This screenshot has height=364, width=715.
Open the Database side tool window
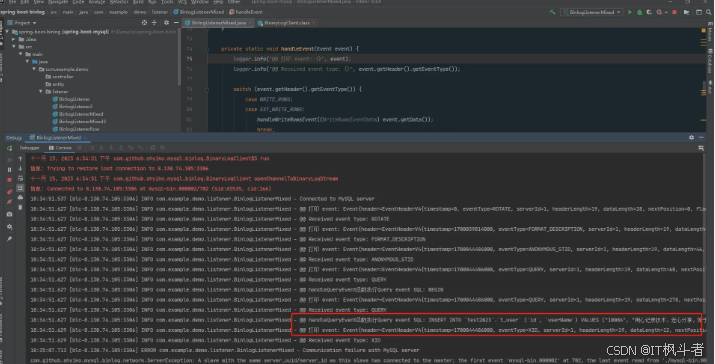click(x=711, y=60)
